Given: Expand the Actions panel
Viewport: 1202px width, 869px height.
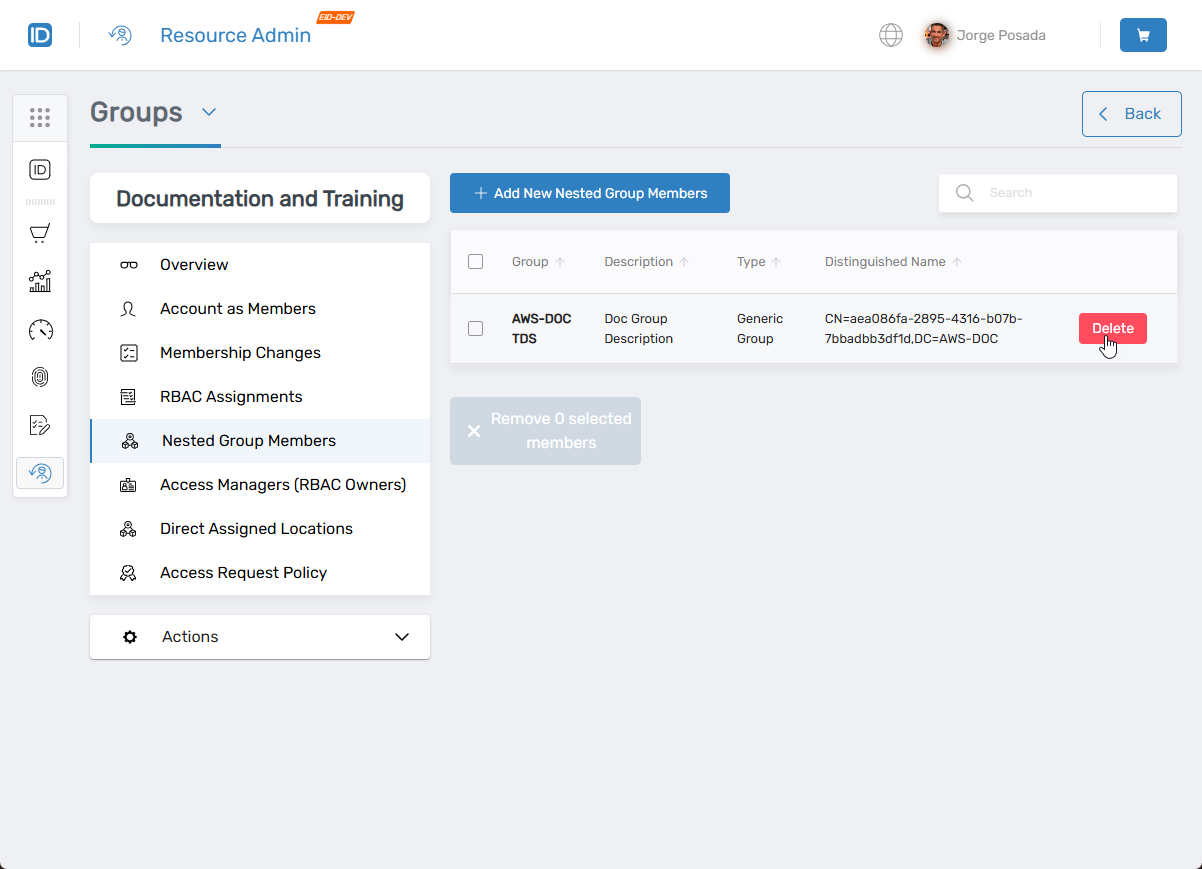Looking at the screenshot, I should pos(260,637).
